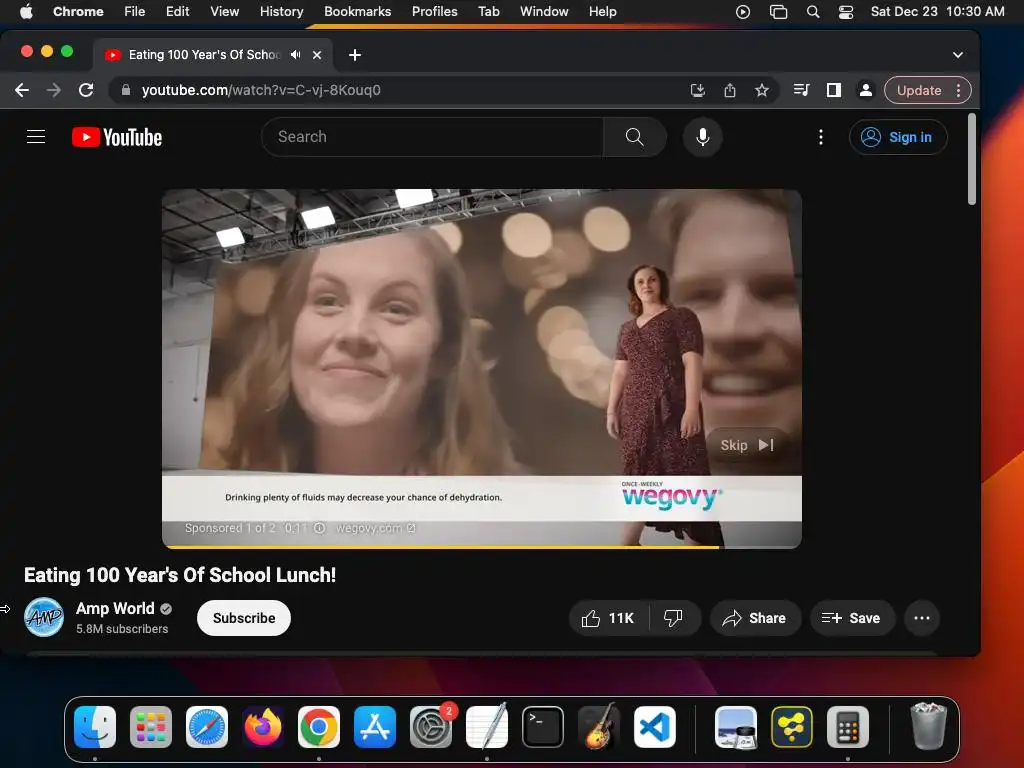Screen dimensions: 1024x768
Task: Open Finder from the dock
Action: coord(95,727)
